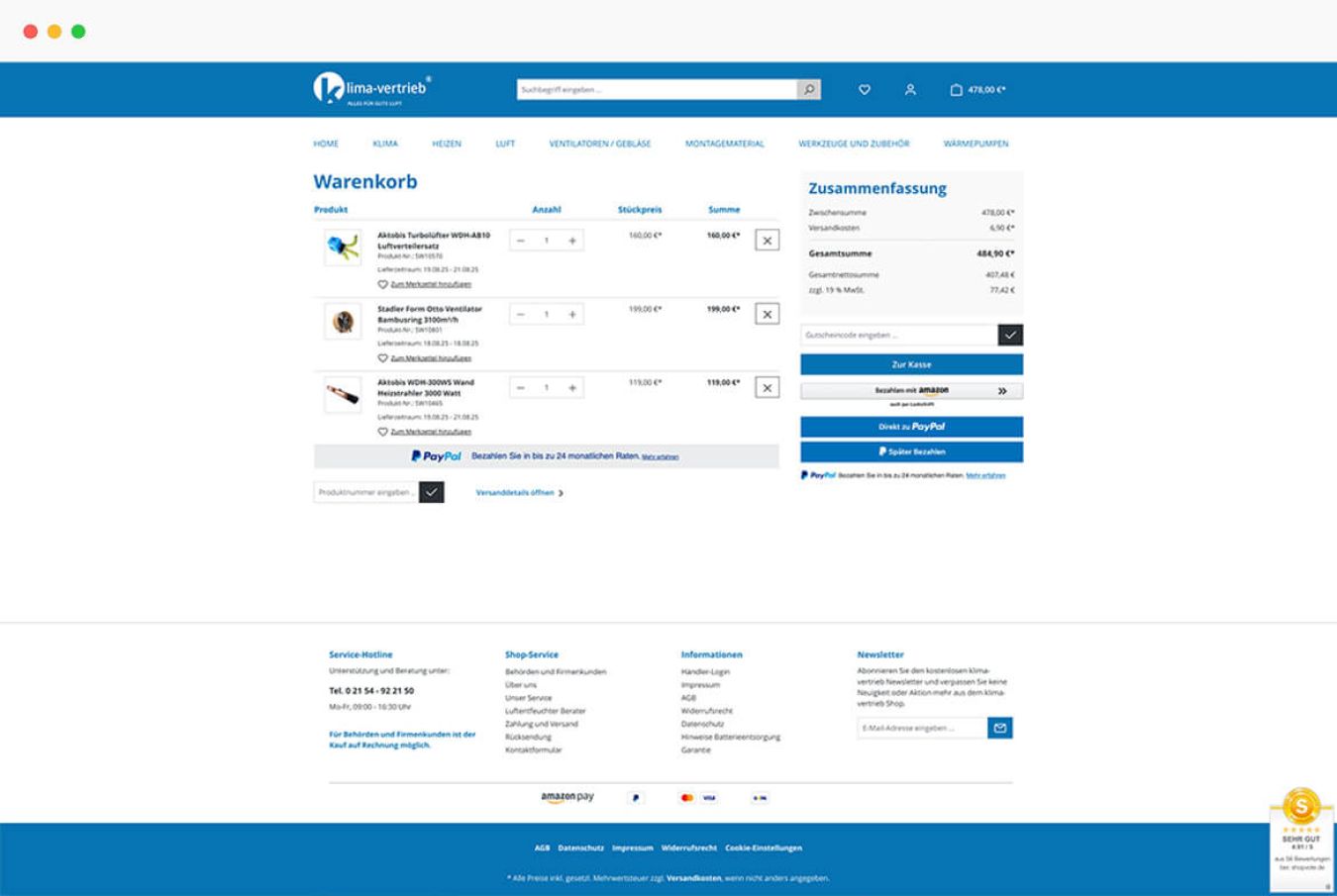
Task: Submit the voucher code checkmark button
Action: point(1010,336)
